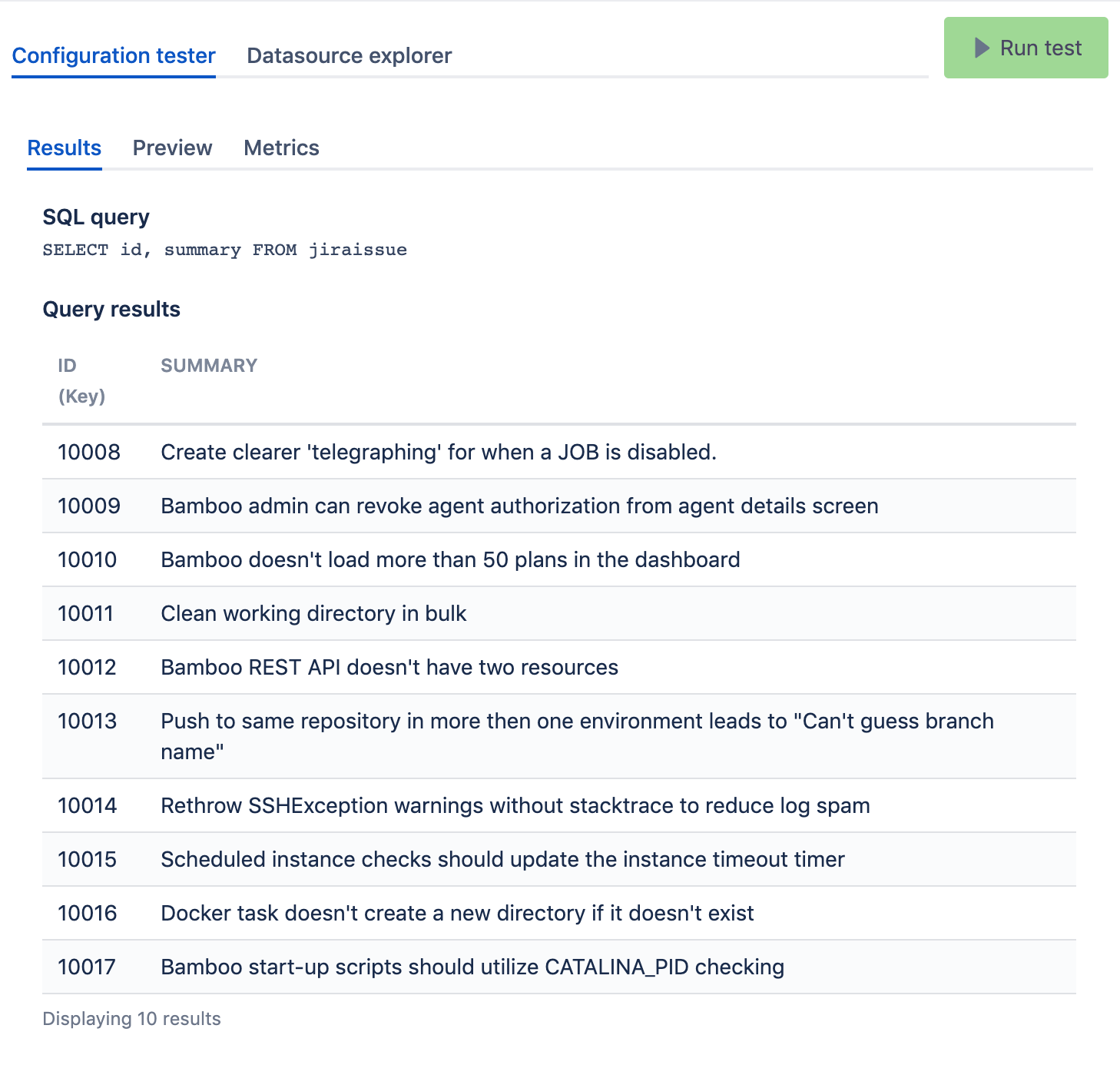Switch to the Preview sub-tab
This screenshot has width=1120, height=1065.
pyautogui.click(x=172, y=148)
